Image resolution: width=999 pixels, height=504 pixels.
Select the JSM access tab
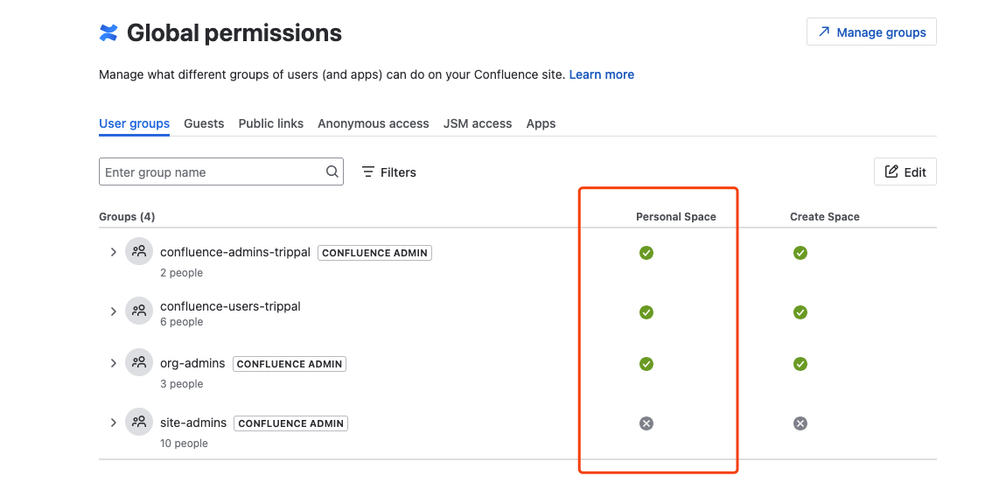tap(478, 124)
